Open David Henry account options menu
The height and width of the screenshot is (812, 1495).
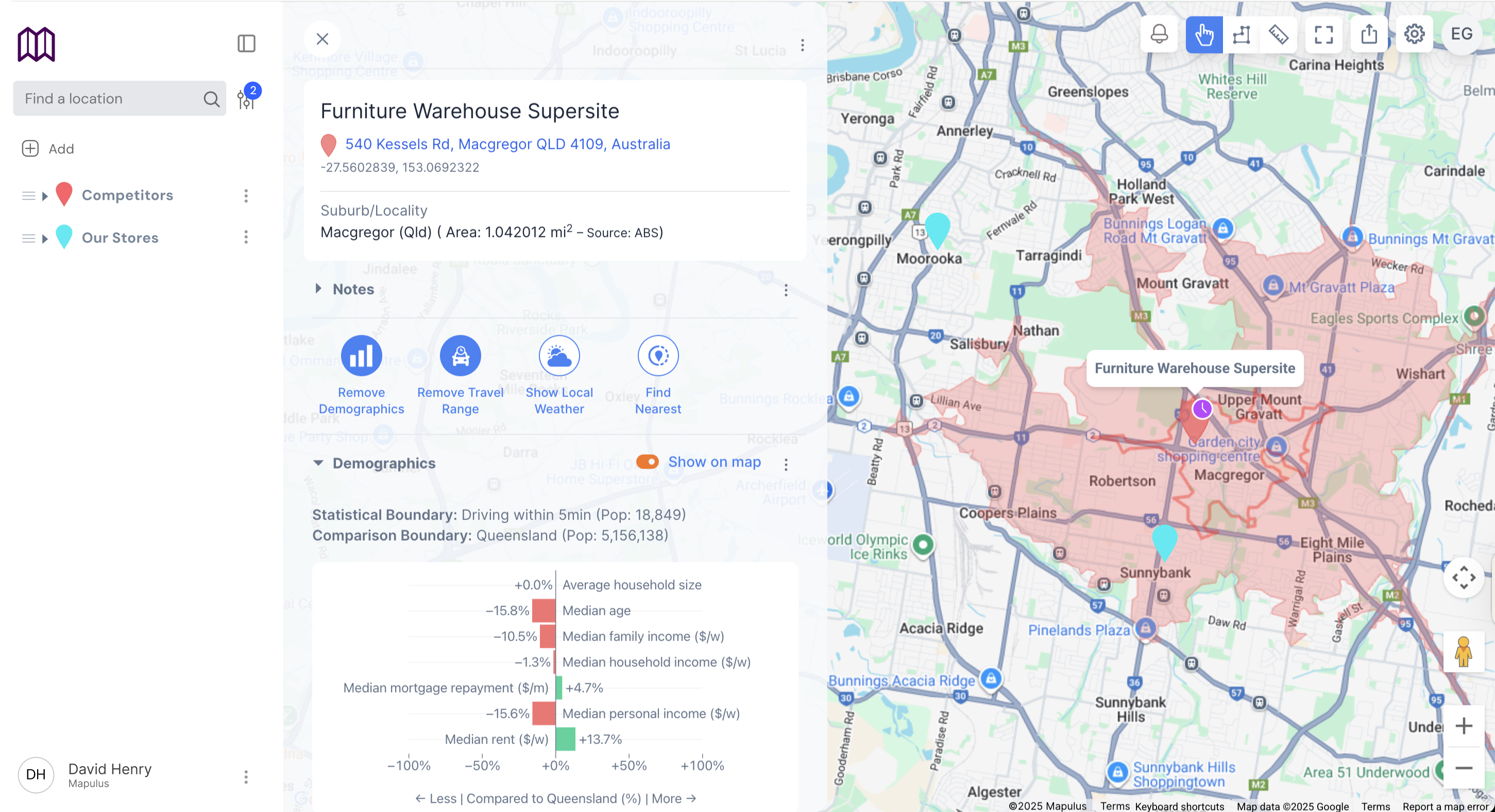[x=246, y=776]
